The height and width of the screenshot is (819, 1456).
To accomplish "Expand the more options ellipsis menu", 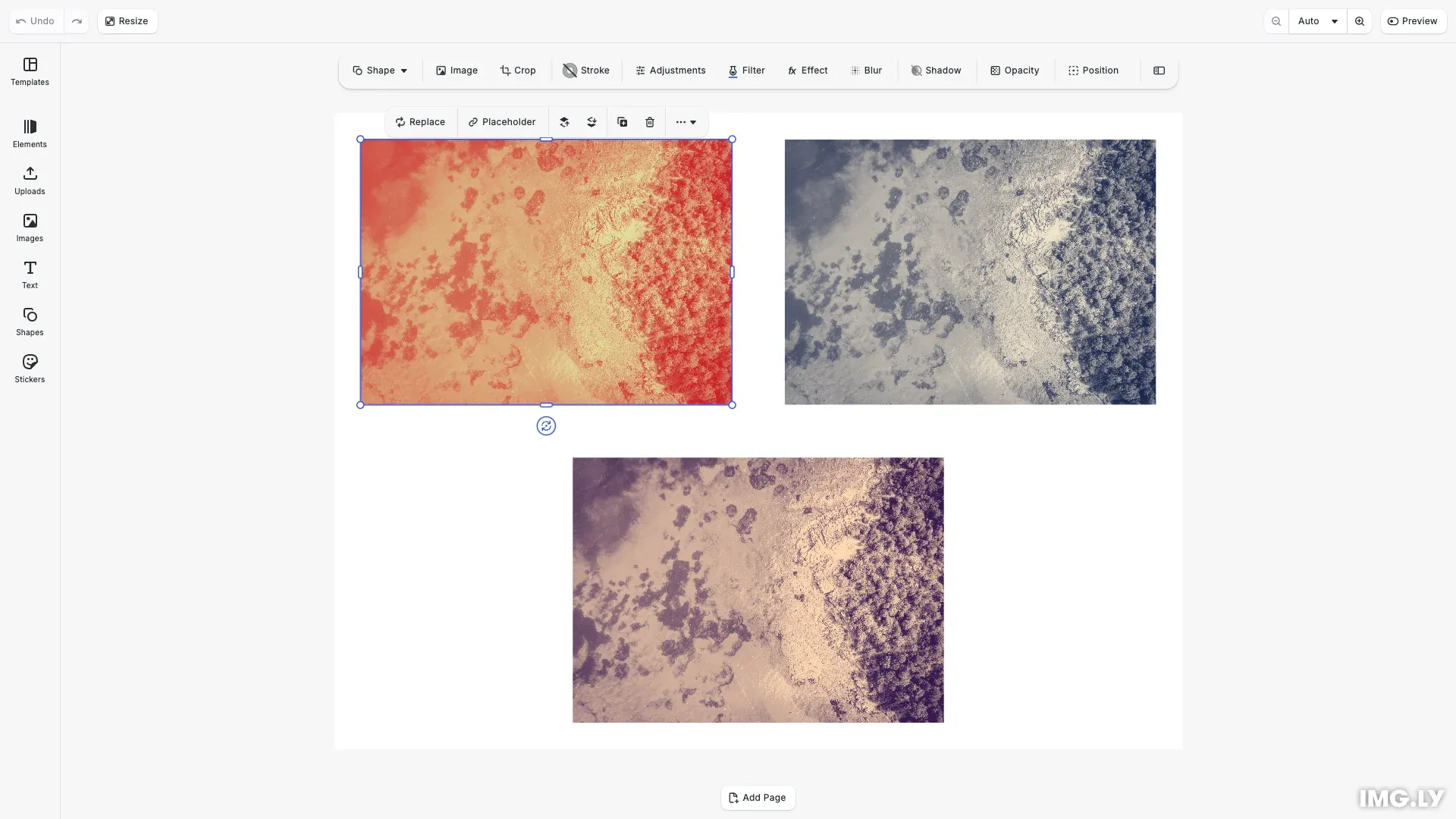I will (686, 122).
